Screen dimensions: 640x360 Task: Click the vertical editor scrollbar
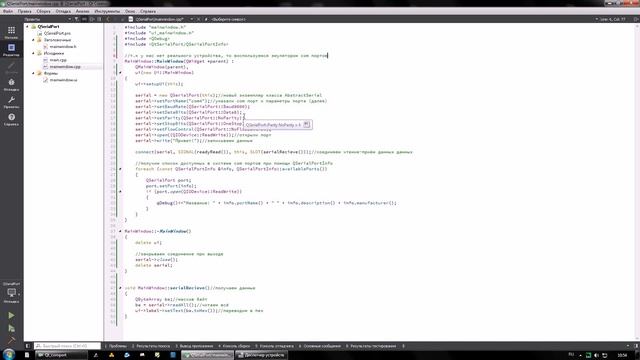(x=637, y=182)
